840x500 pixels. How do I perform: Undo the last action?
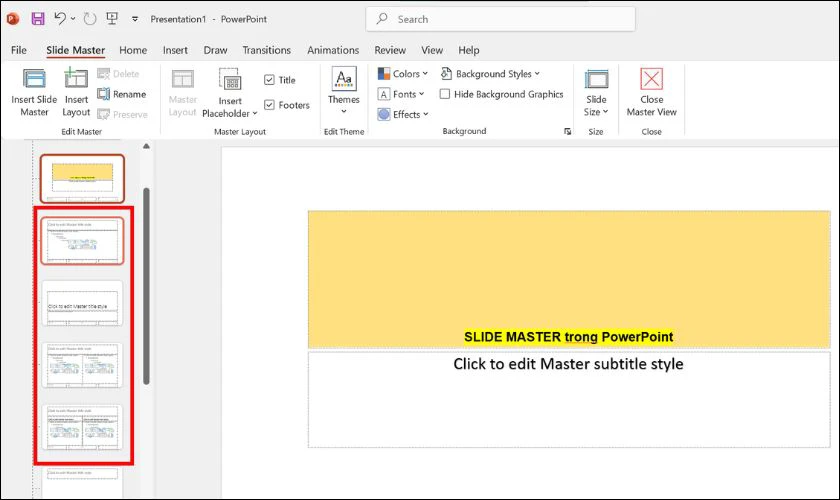[x=59, y=19]
